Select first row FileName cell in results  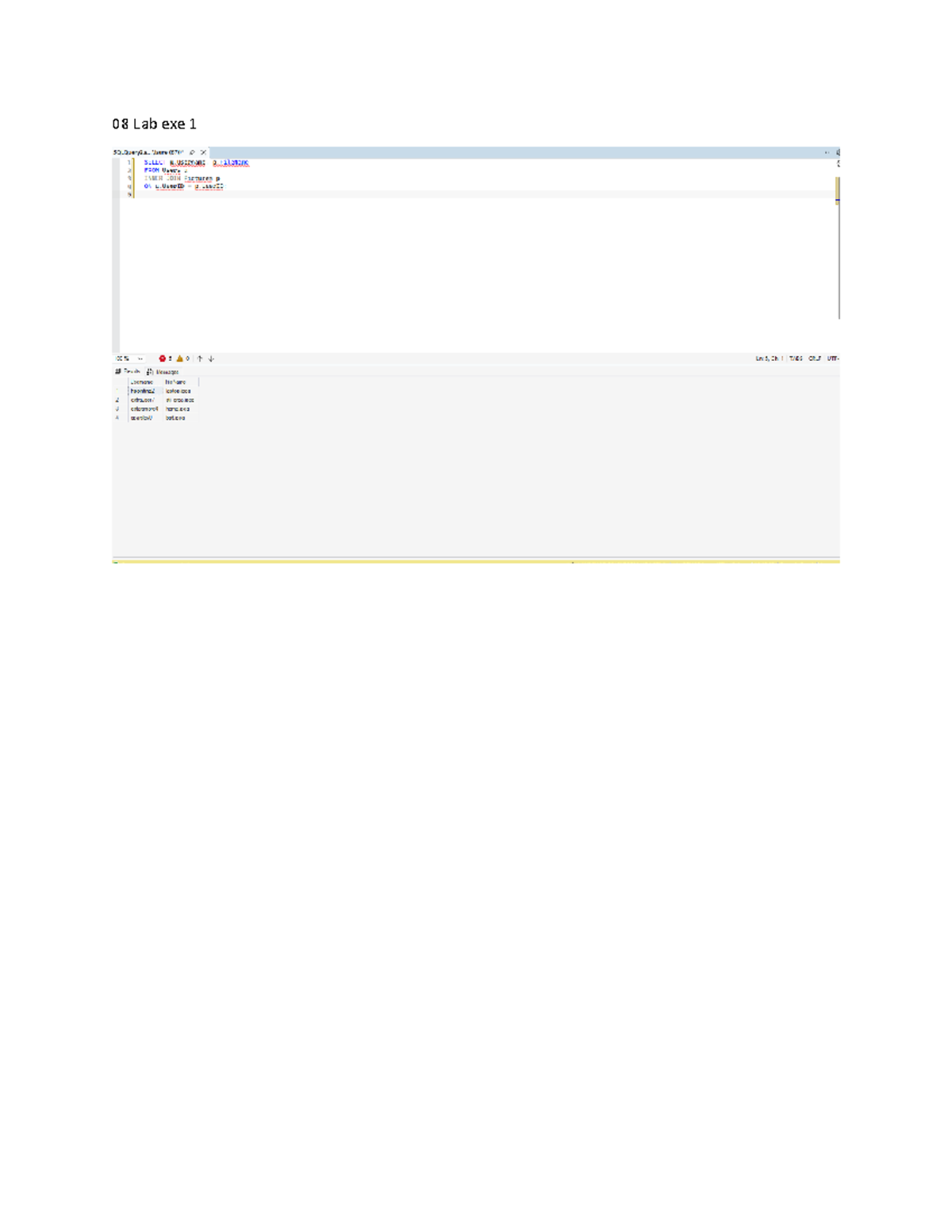(x=180, y=391)
